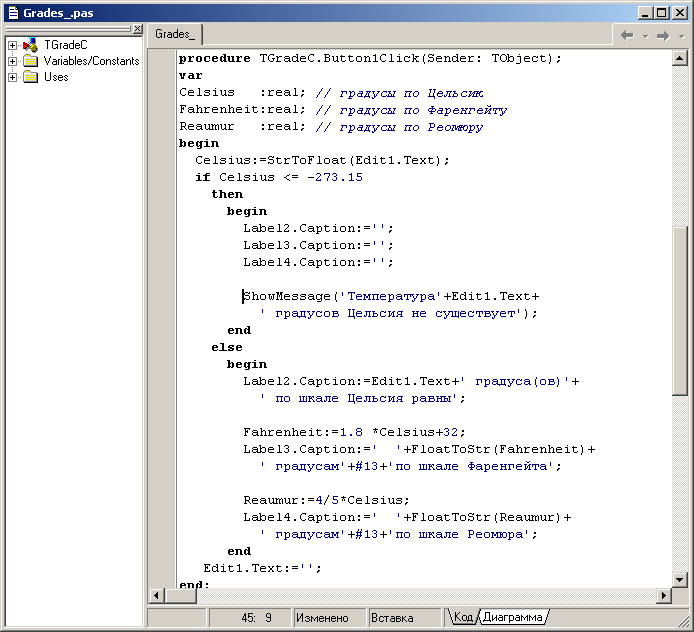Close the code explorer panel
Viewport: 694px width, 632px height.
pyautogui.click(x=138, y=29)
